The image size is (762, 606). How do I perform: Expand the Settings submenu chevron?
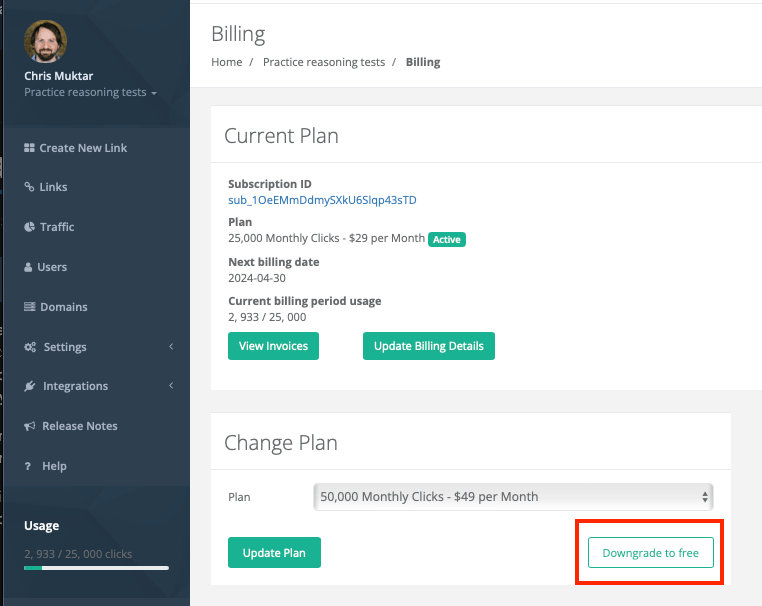click(171, 347)
